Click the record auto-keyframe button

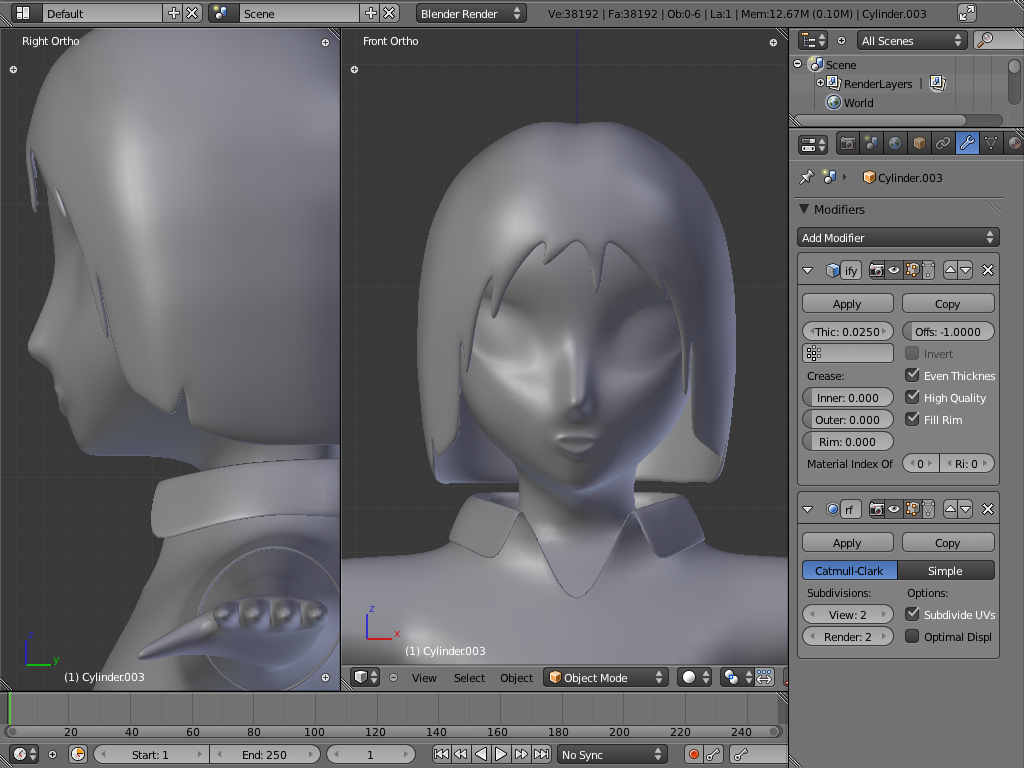click(x=693, y=754)
